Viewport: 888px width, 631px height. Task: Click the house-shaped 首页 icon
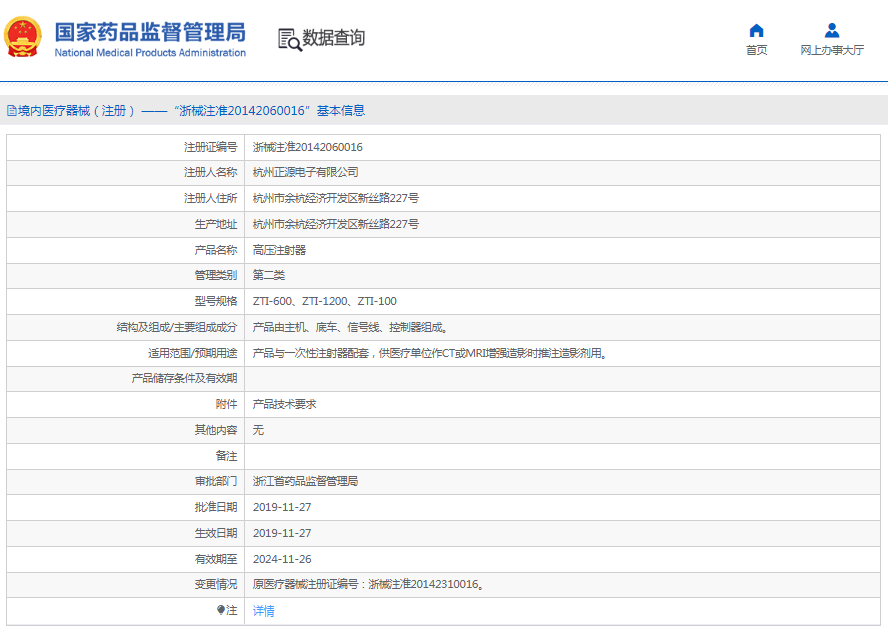756,30
